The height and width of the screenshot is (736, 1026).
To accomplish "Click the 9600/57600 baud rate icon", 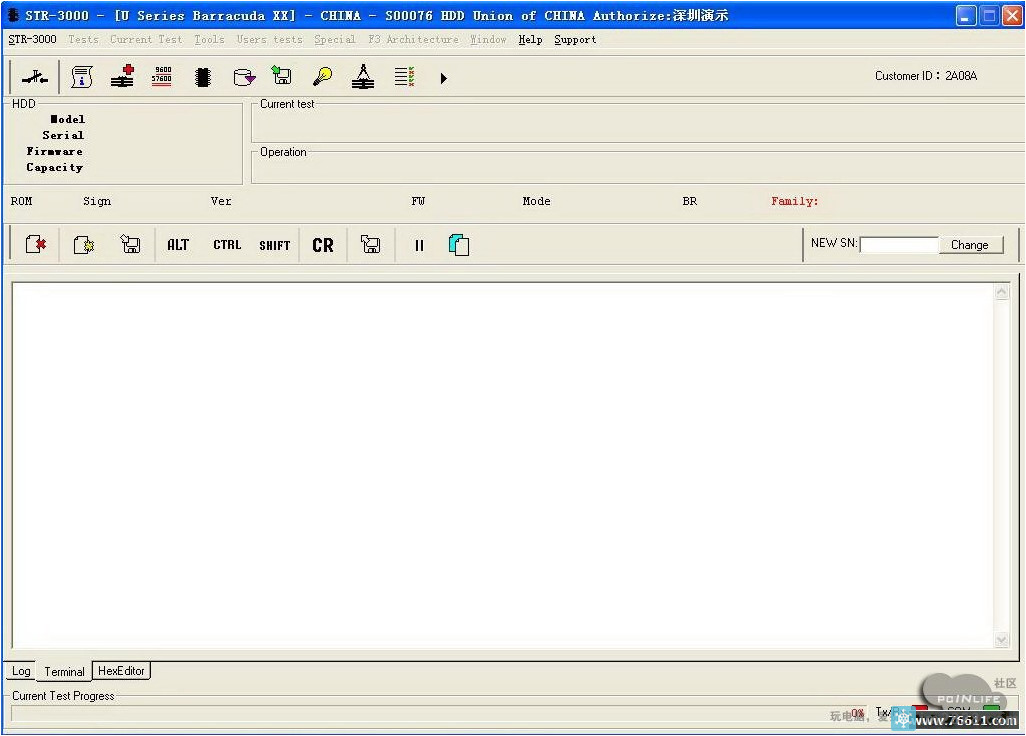I will point(162,77).
